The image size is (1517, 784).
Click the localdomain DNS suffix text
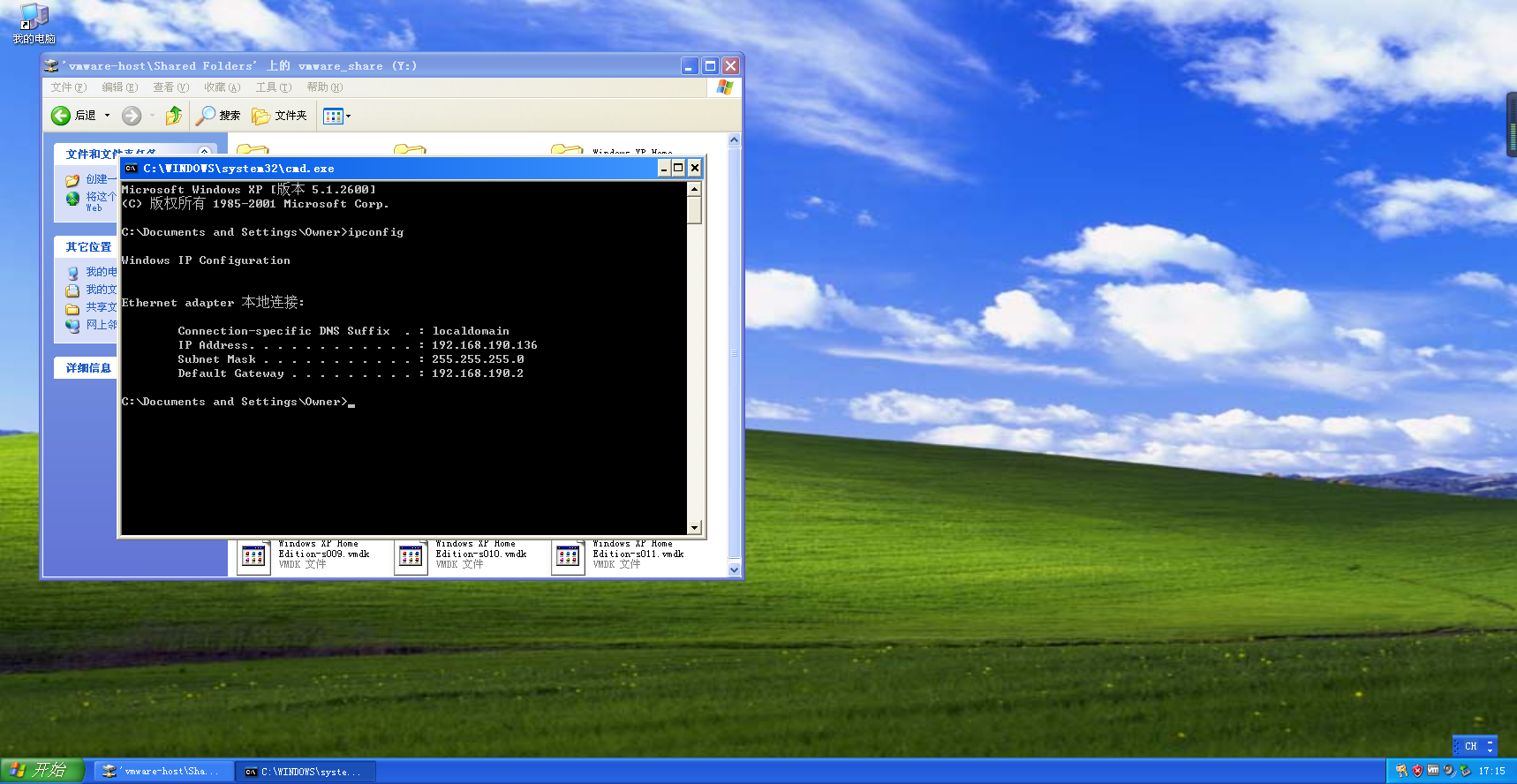click(x=471, y=331)
